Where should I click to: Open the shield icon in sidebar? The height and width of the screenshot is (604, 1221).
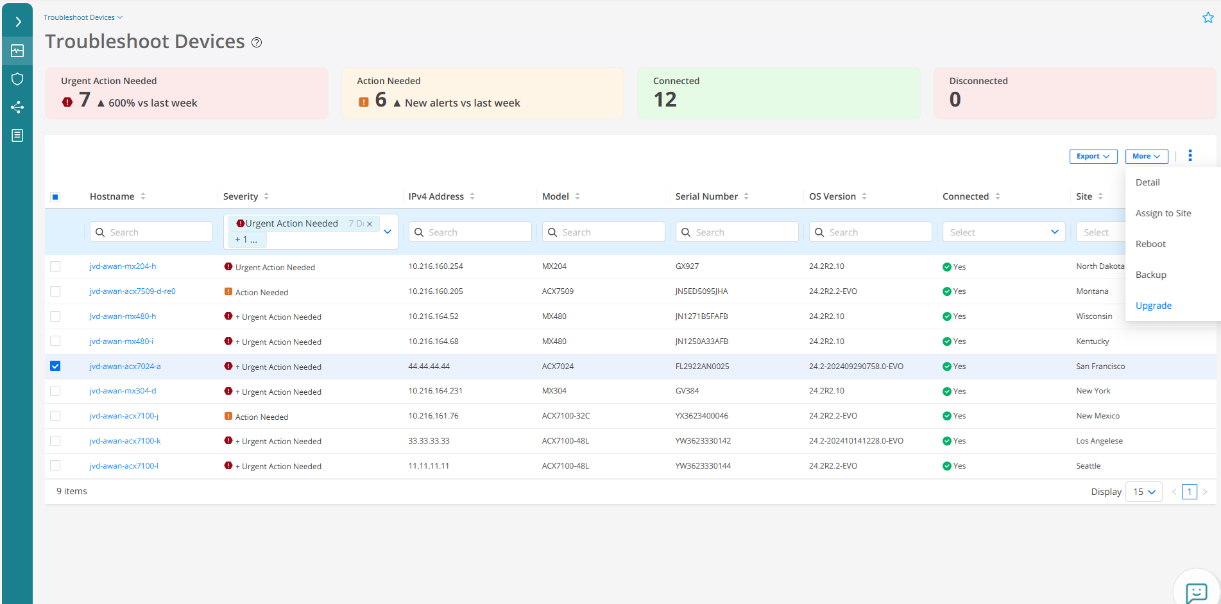coord(17,78)
